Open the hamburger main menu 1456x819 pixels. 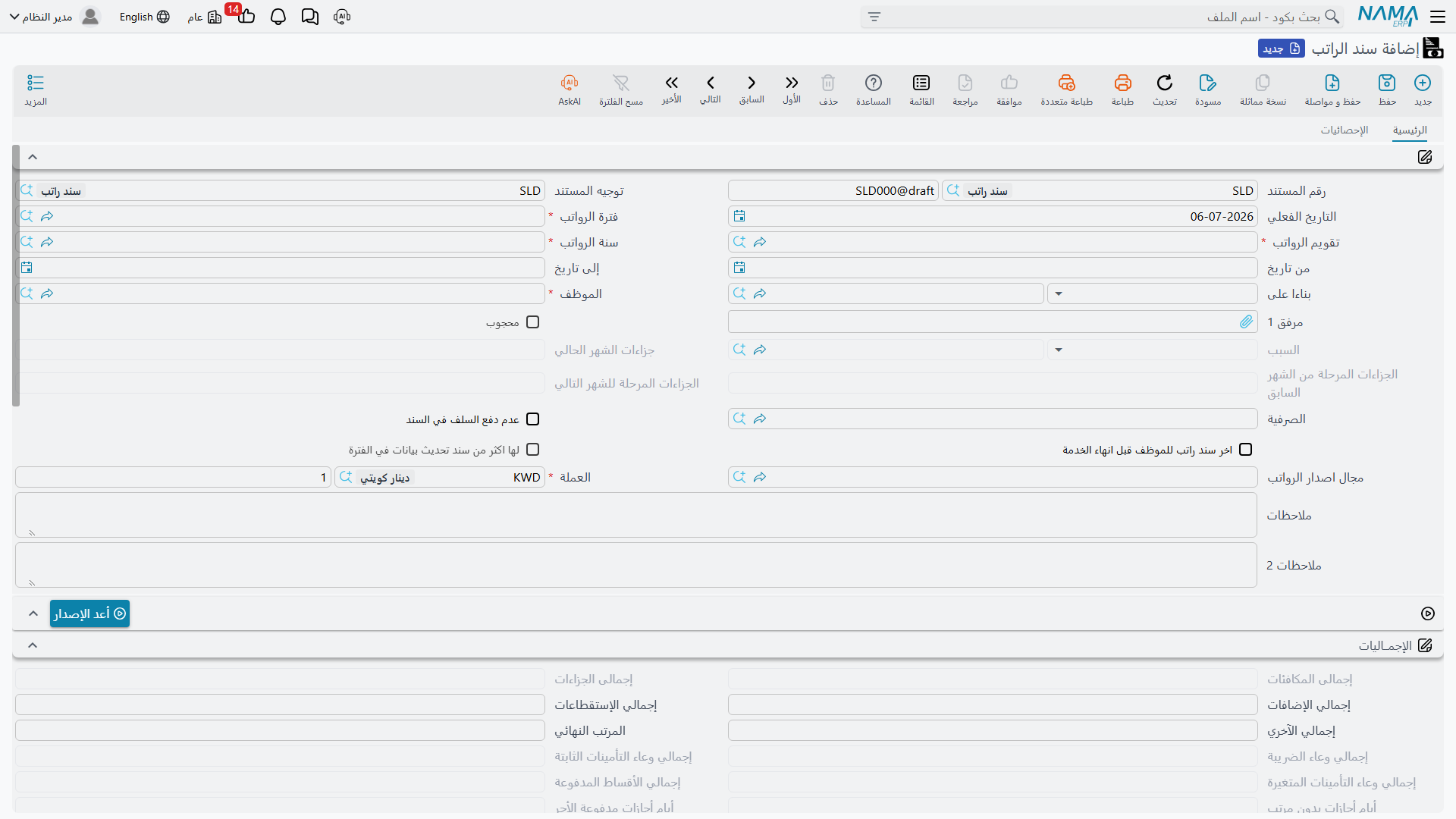[1438, 17]
